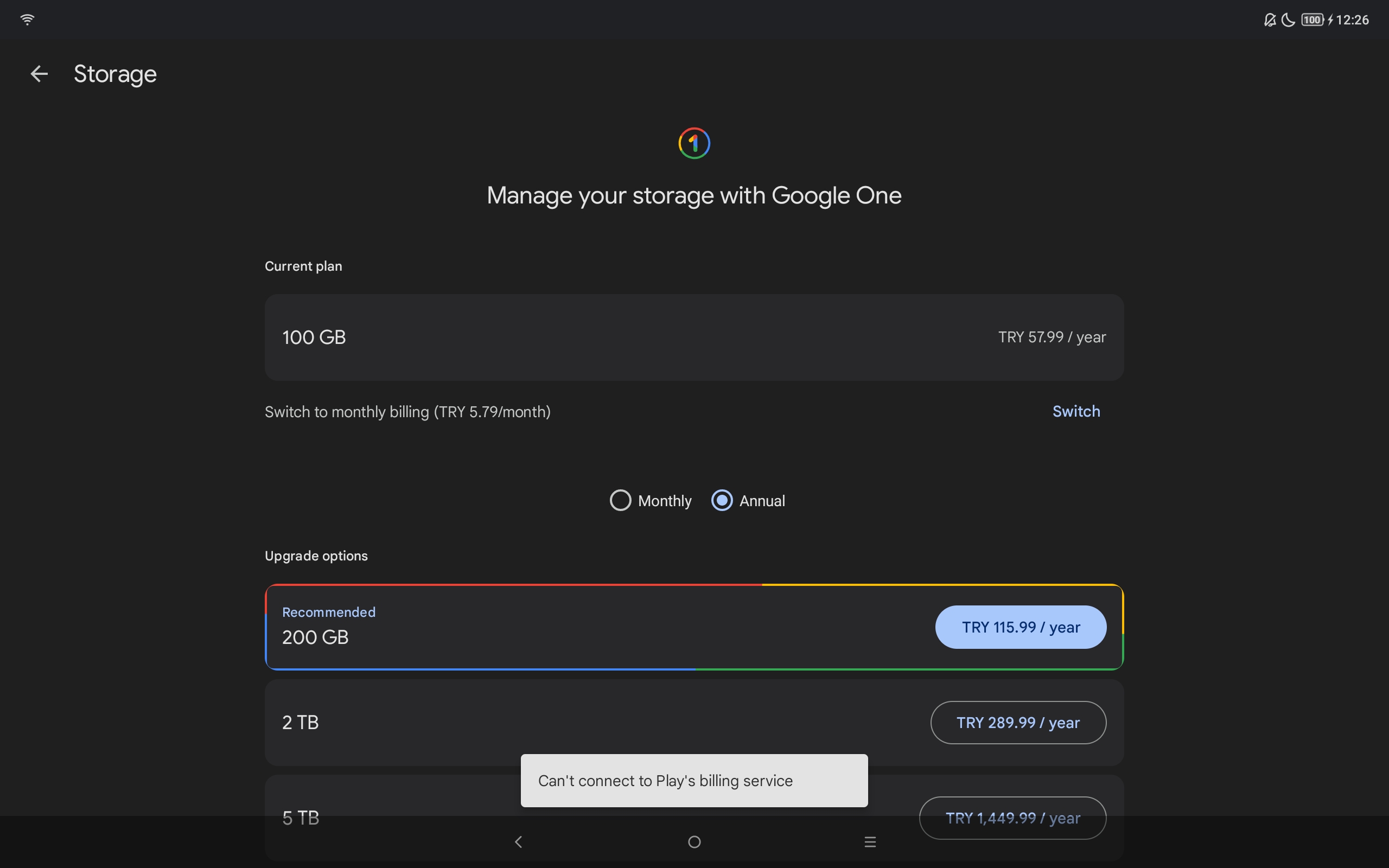Upgrade to 5 TB for TRY 1,449.99 / year
This screenshot has width=1389, height=868.
click(1012, 818)
